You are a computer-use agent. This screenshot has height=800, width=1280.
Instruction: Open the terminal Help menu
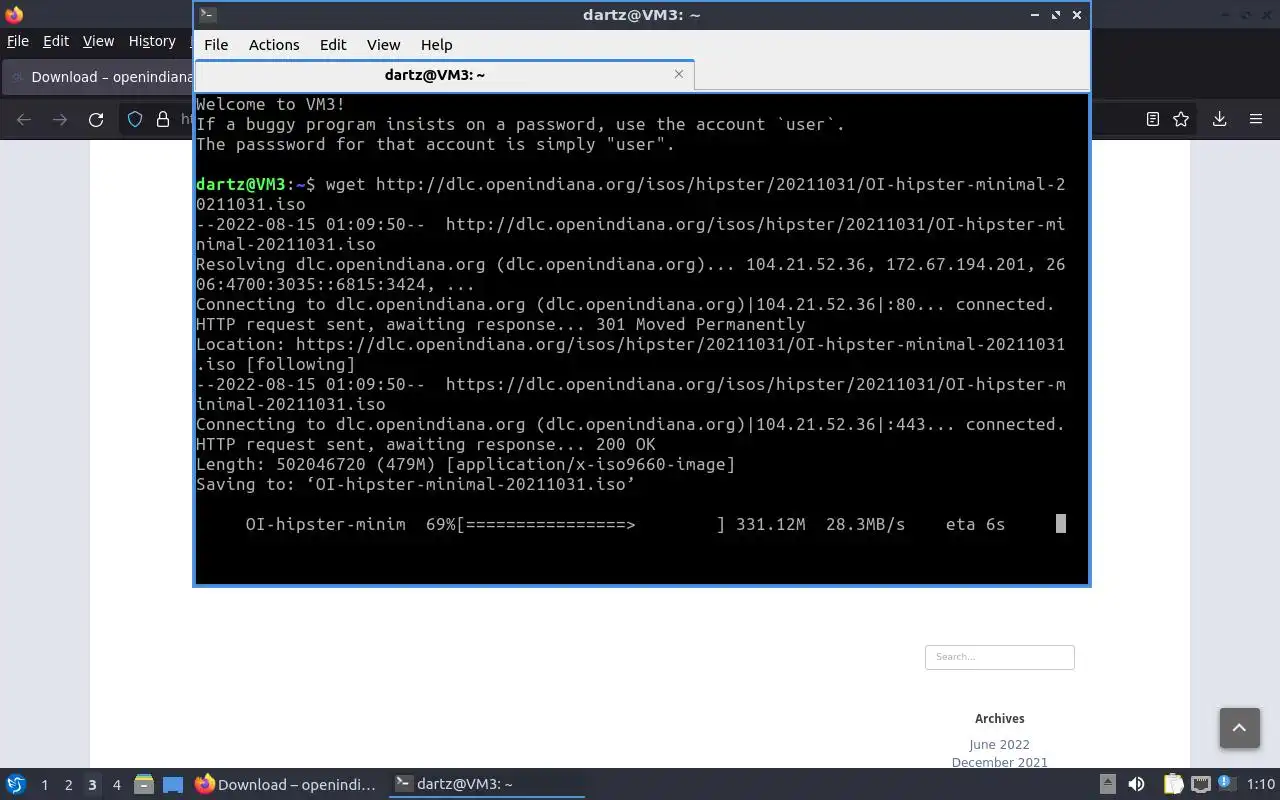[436, 45]
